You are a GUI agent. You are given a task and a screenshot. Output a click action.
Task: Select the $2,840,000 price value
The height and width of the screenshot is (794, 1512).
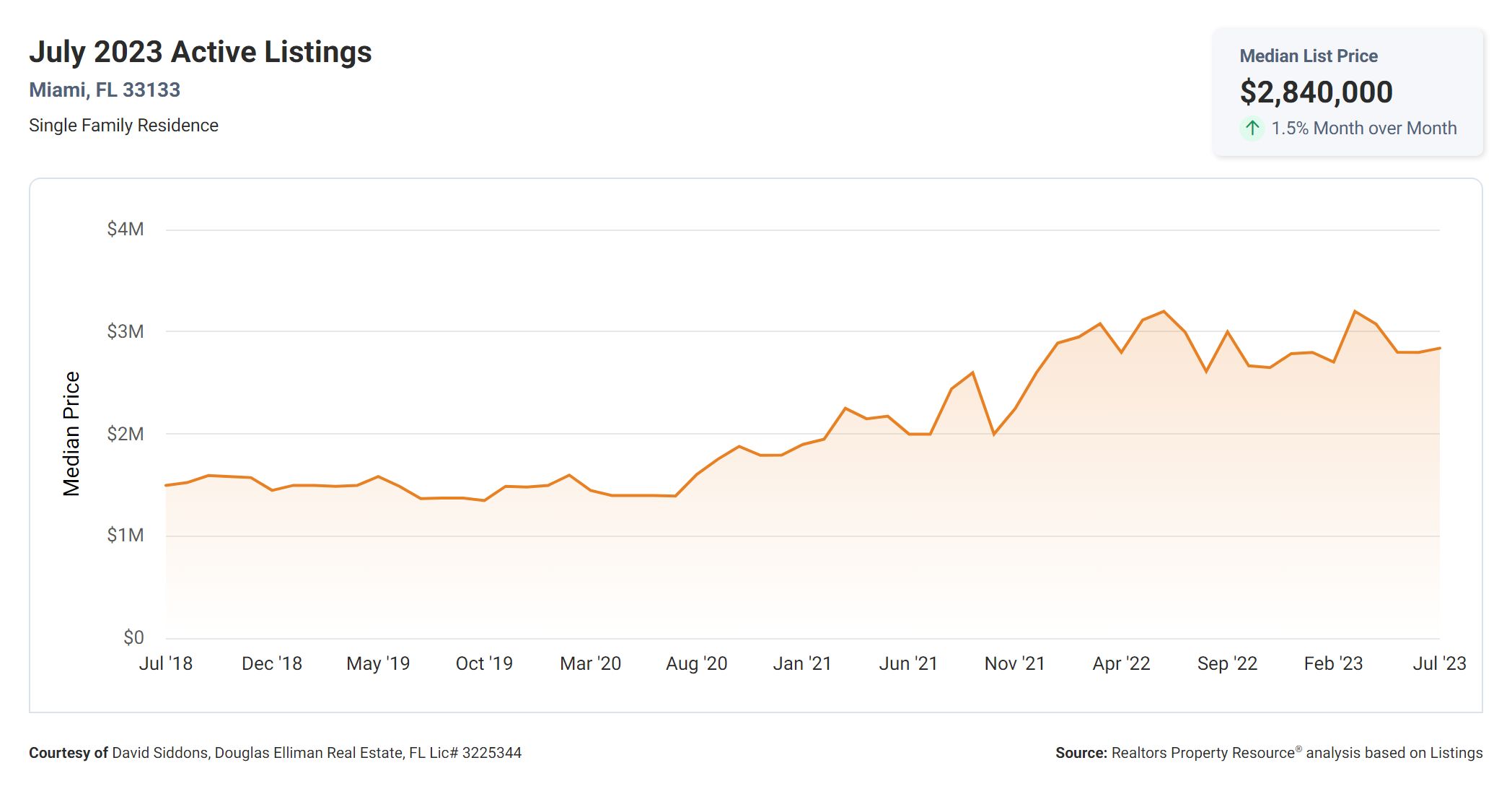click(1316, 92)
